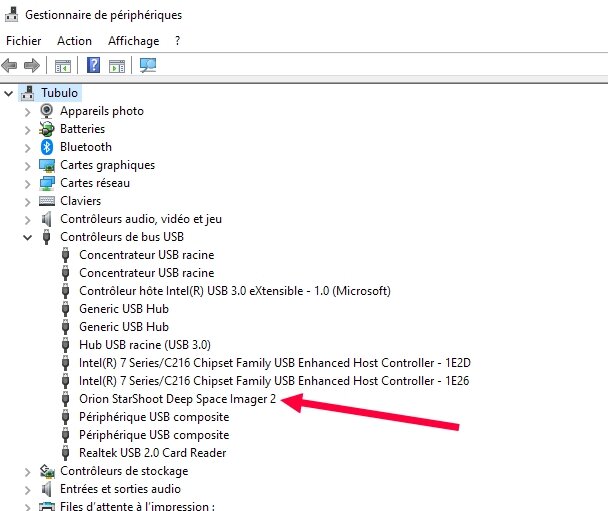Expand the Batteries category
This screenshot has height=511, width=608.
27,130
